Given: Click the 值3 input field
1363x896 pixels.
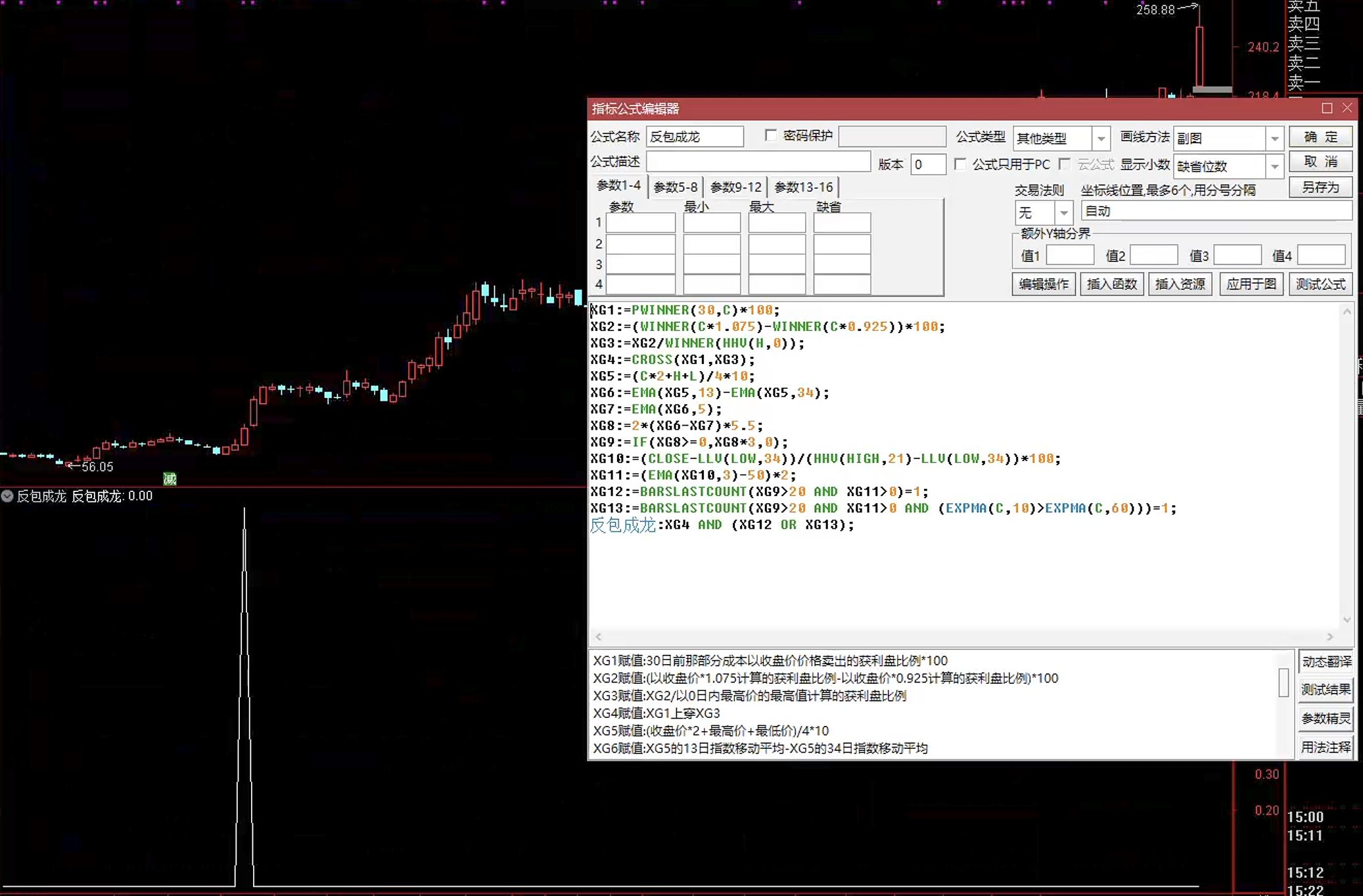Looking at the screenshot, I should coord(1237,255).
